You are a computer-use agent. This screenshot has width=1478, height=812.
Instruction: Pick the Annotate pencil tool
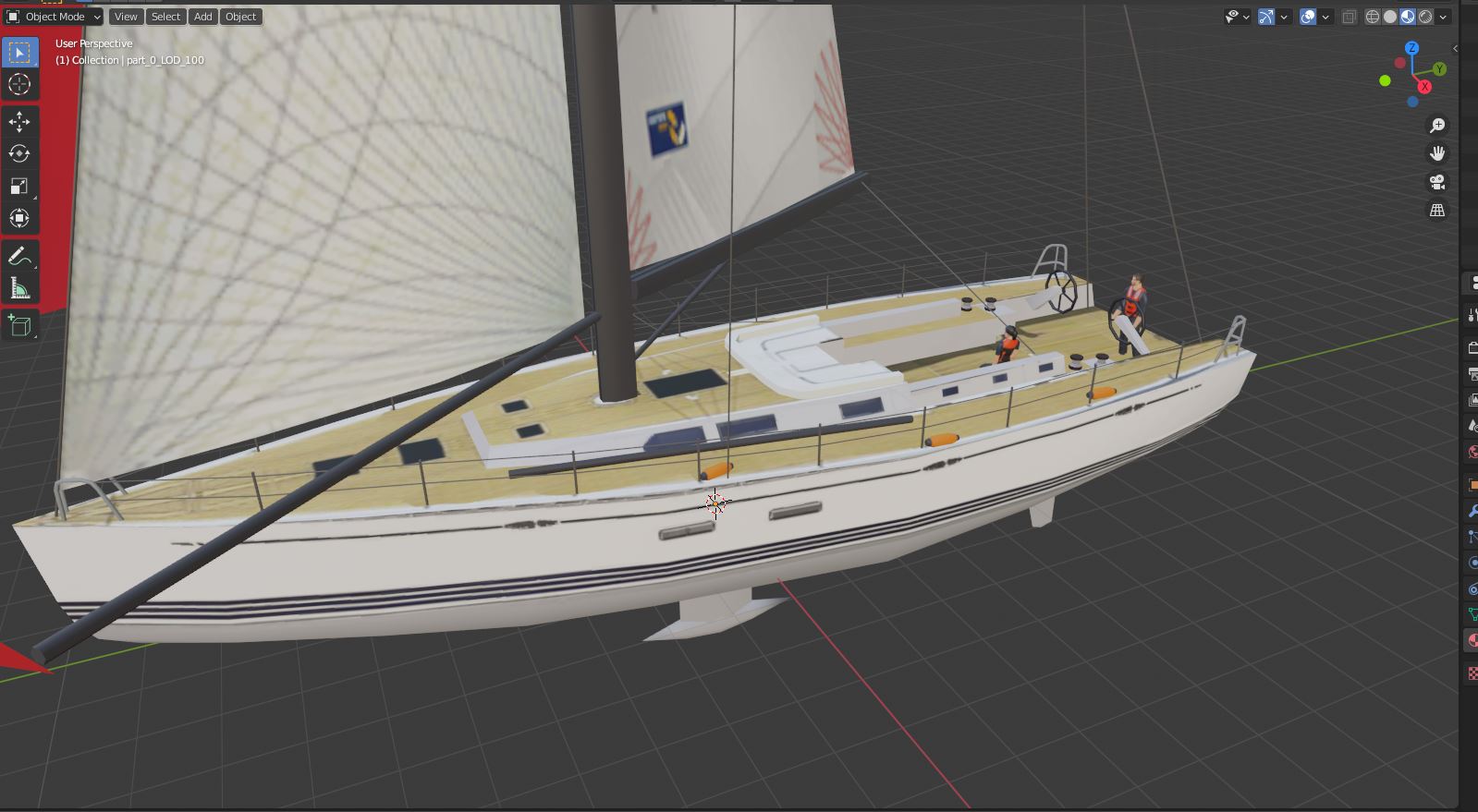(19, 257)
